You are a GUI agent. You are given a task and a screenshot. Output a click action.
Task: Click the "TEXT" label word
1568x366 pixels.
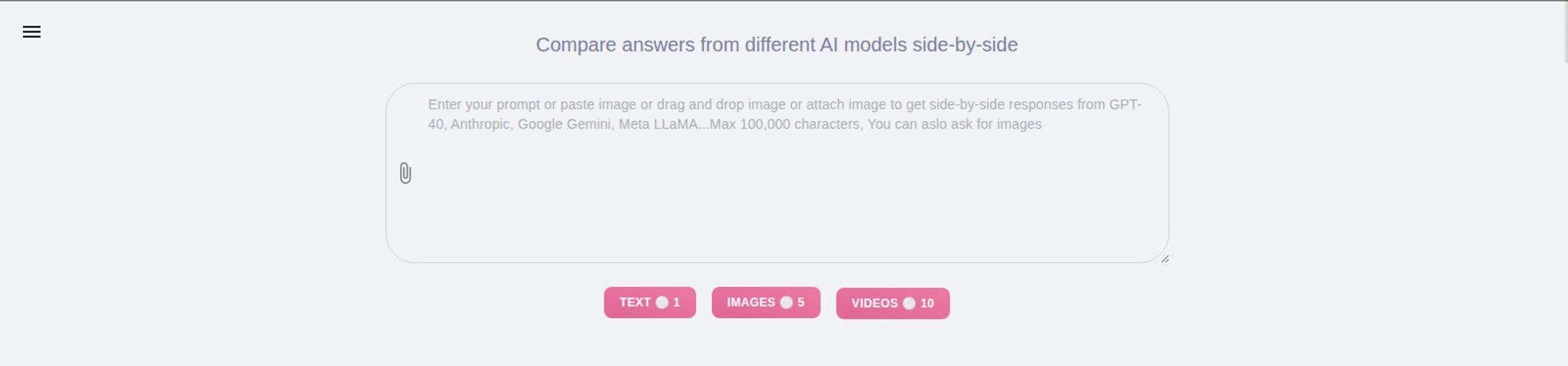(635, 303)
